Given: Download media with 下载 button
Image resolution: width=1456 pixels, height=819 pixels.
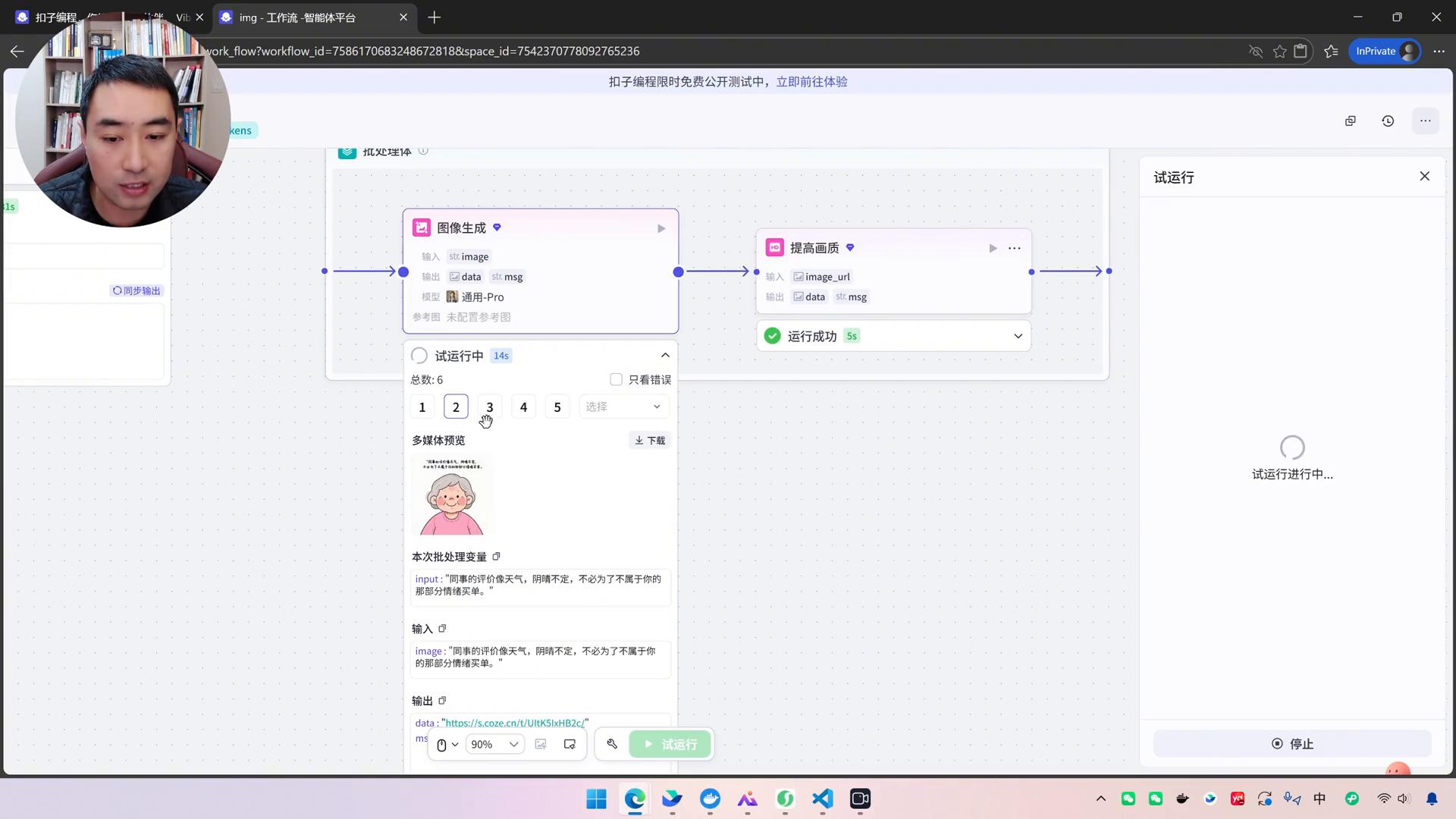Looking at the screenshot, I should (x=650, y=440).
